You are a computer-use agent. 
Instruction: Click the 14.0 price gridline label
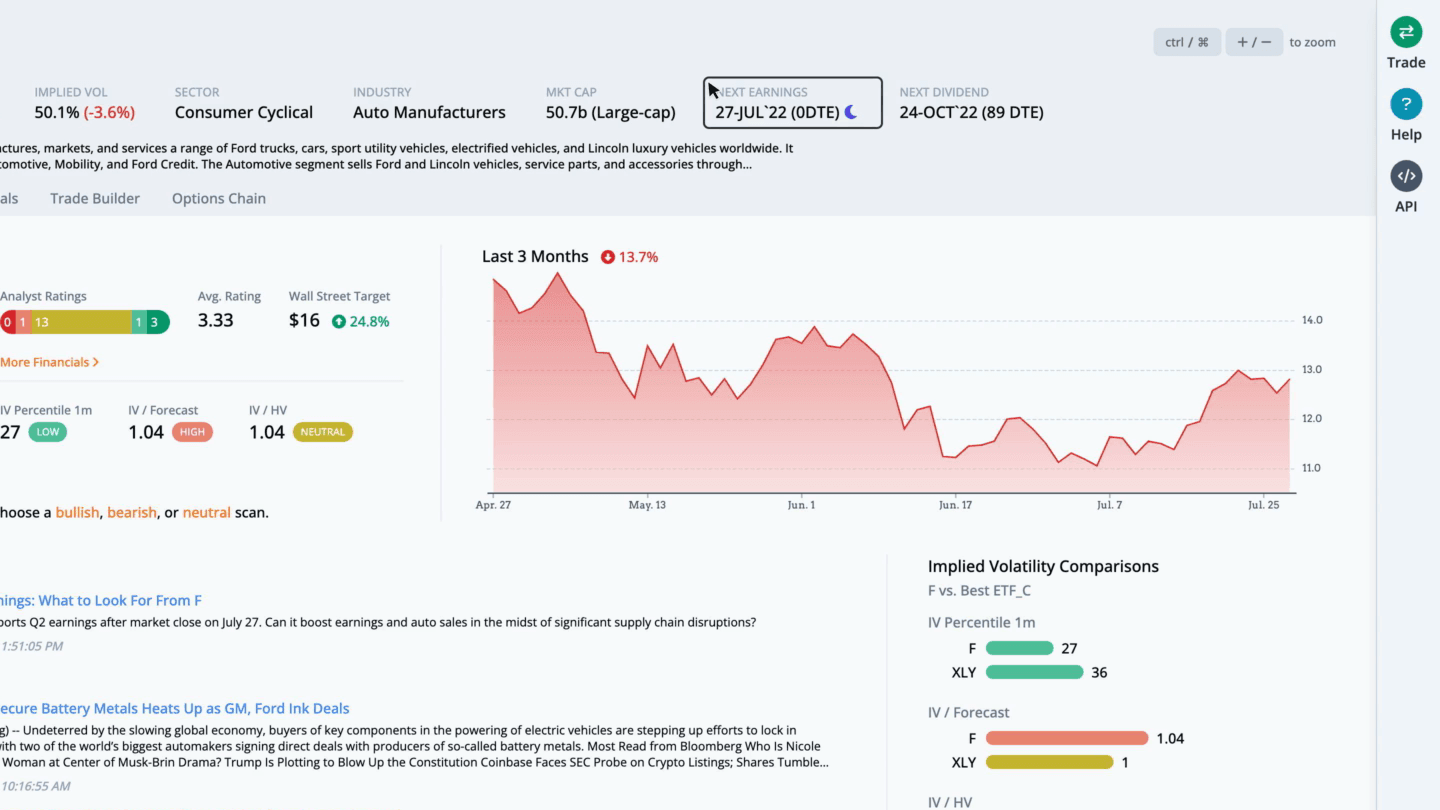click(1311, 321)
